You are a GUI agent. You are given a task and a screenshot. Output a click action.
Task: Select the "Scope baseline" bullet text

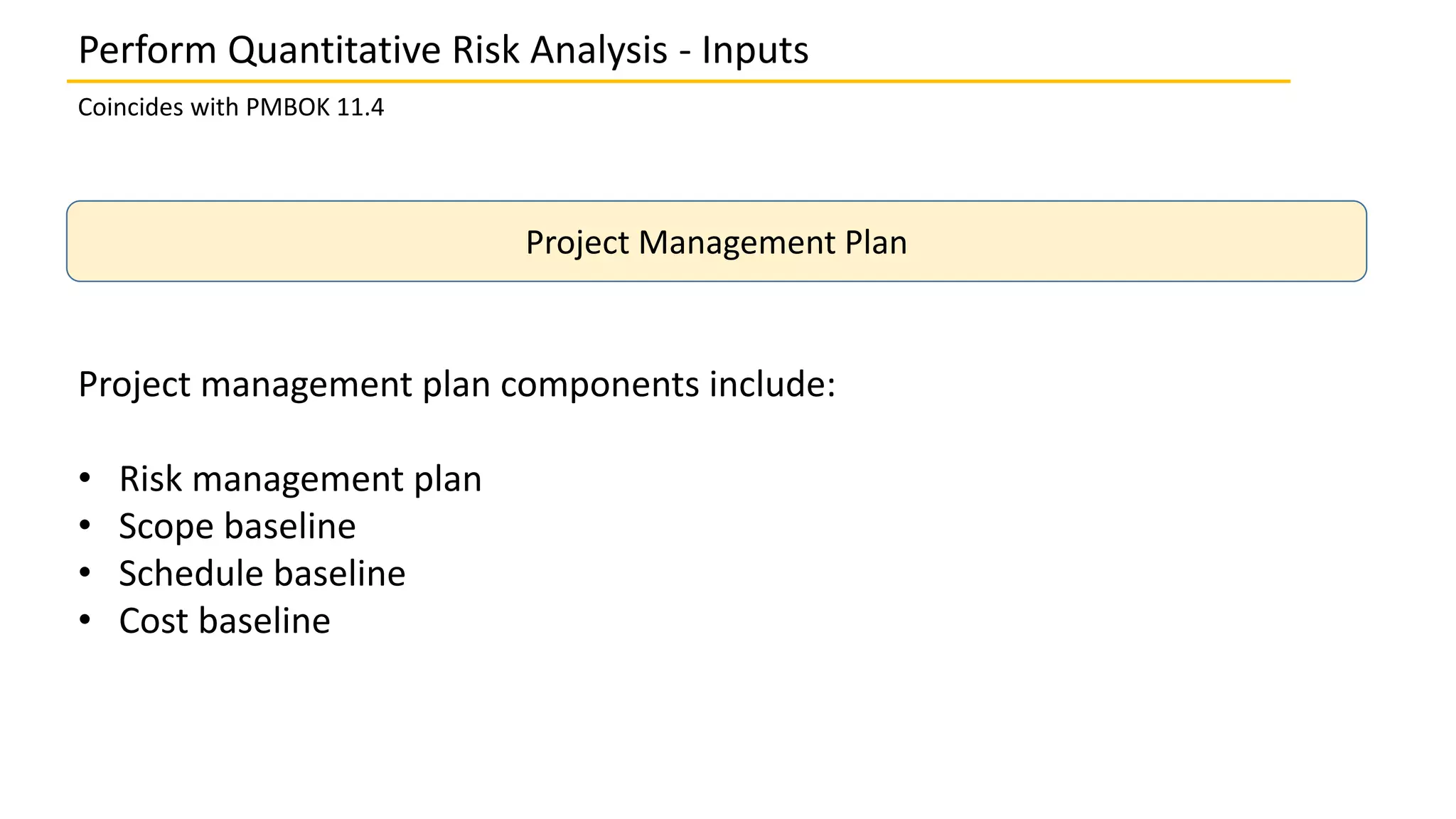[x=237, y=527]
